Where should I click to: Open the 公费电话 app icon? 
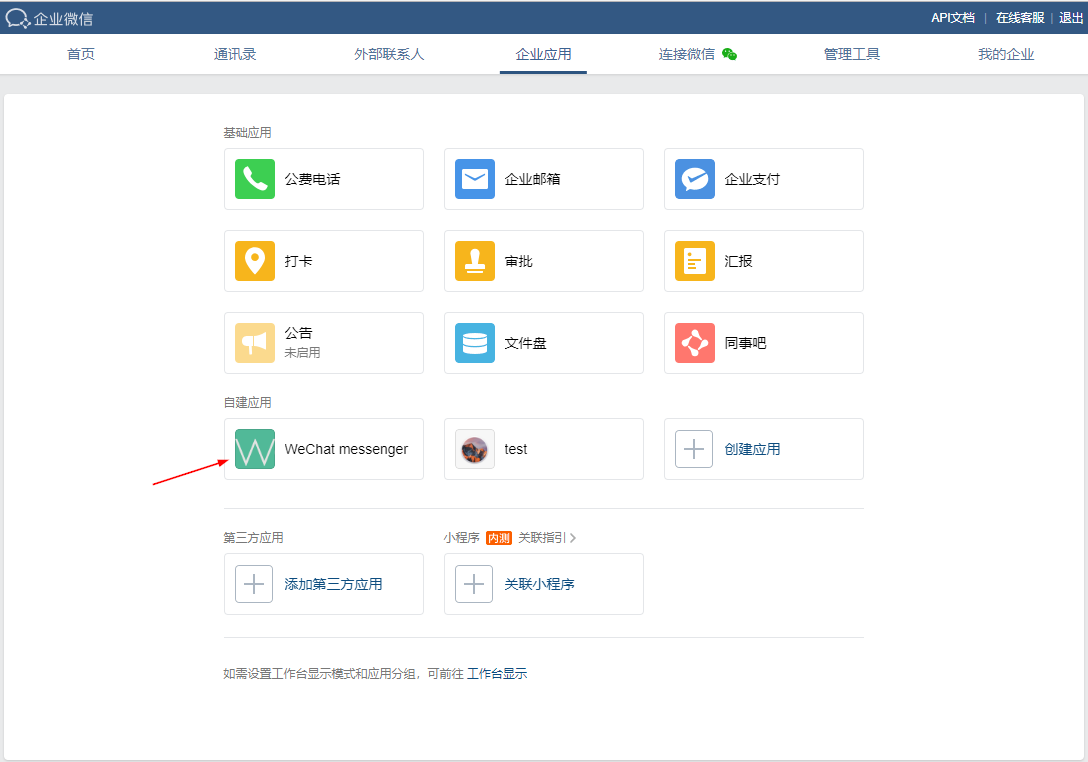pos(324,179)
